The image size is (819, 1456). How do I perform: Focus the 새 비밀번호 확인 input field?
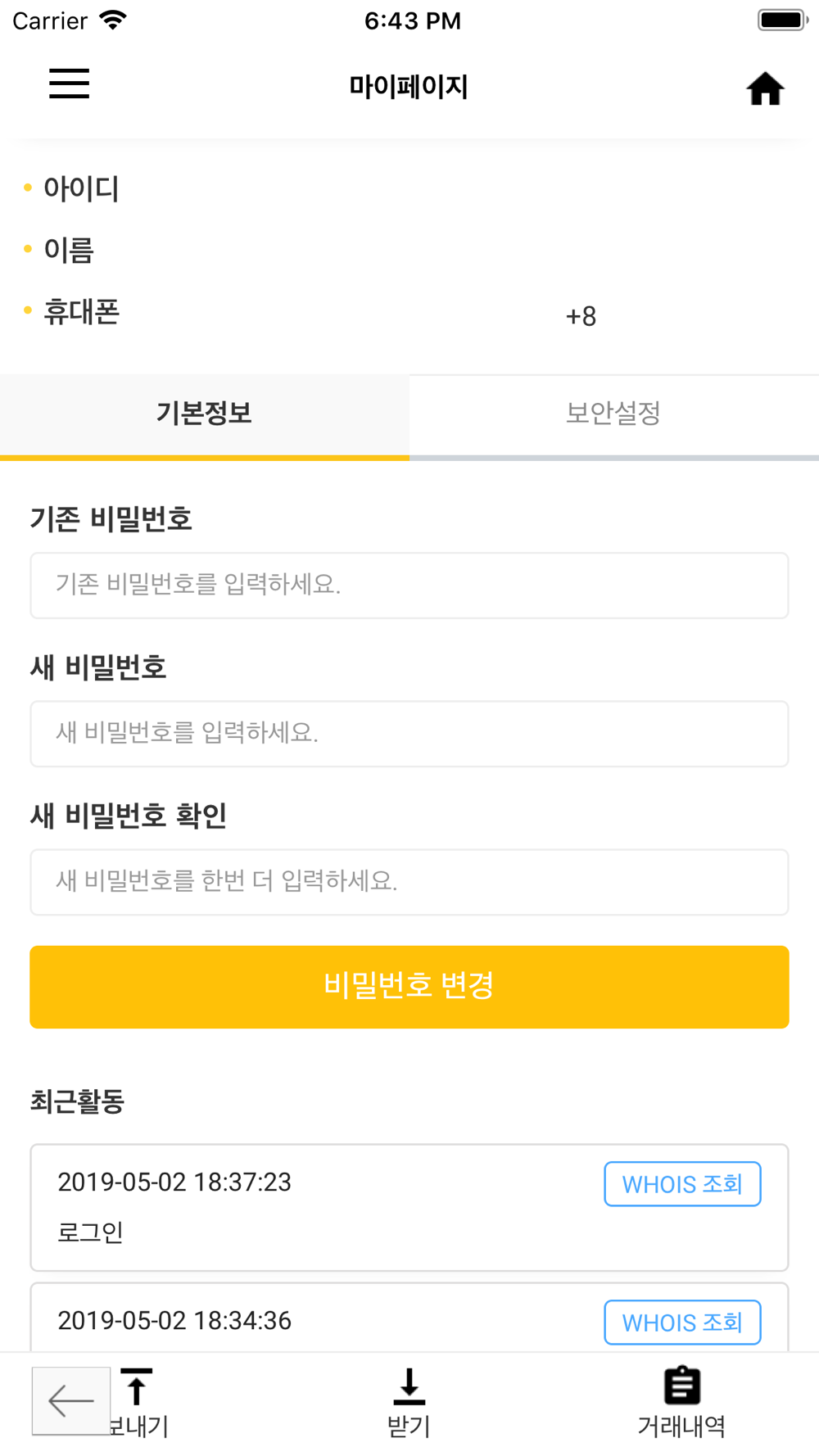409,881
